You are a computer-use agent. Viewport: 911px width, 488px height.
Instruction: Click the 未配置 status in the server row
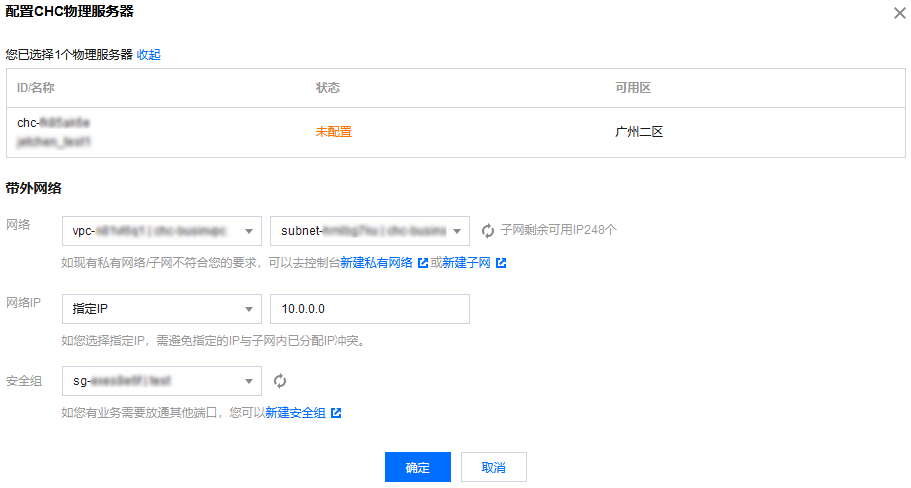[333, 132]
